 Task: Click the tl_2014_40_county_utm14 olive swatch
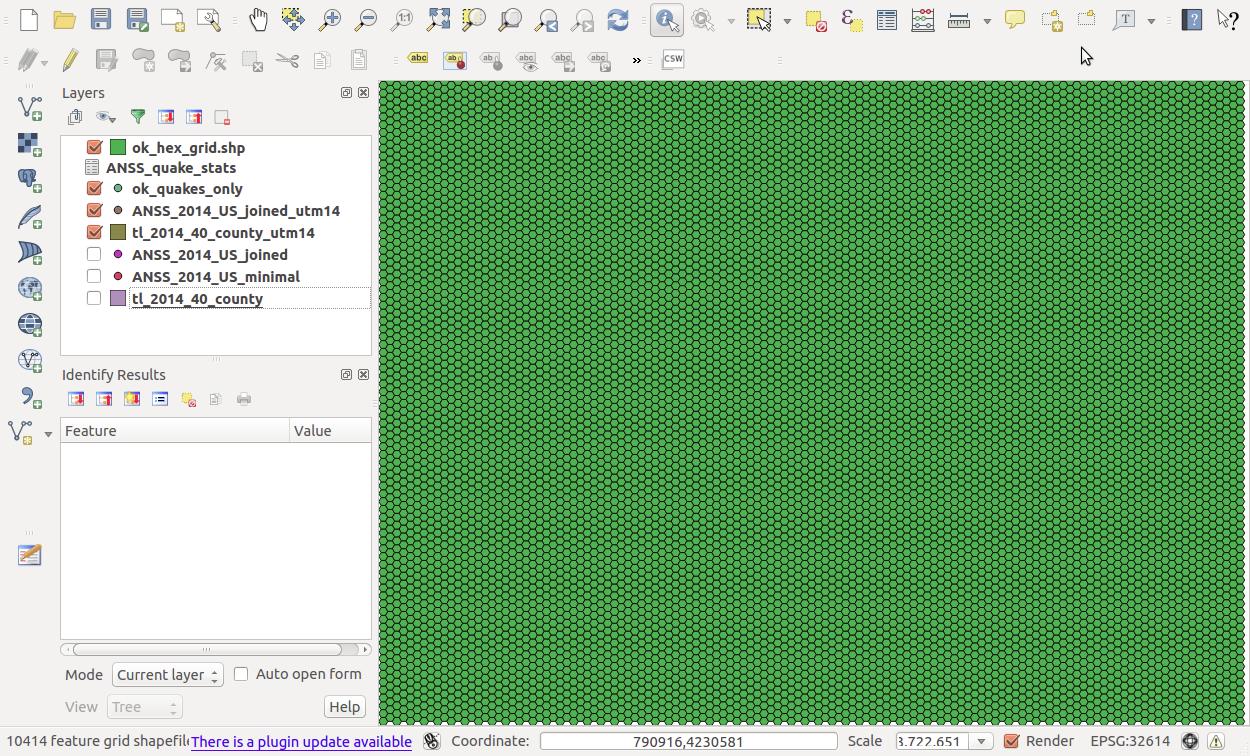click(x=118, y=232)
